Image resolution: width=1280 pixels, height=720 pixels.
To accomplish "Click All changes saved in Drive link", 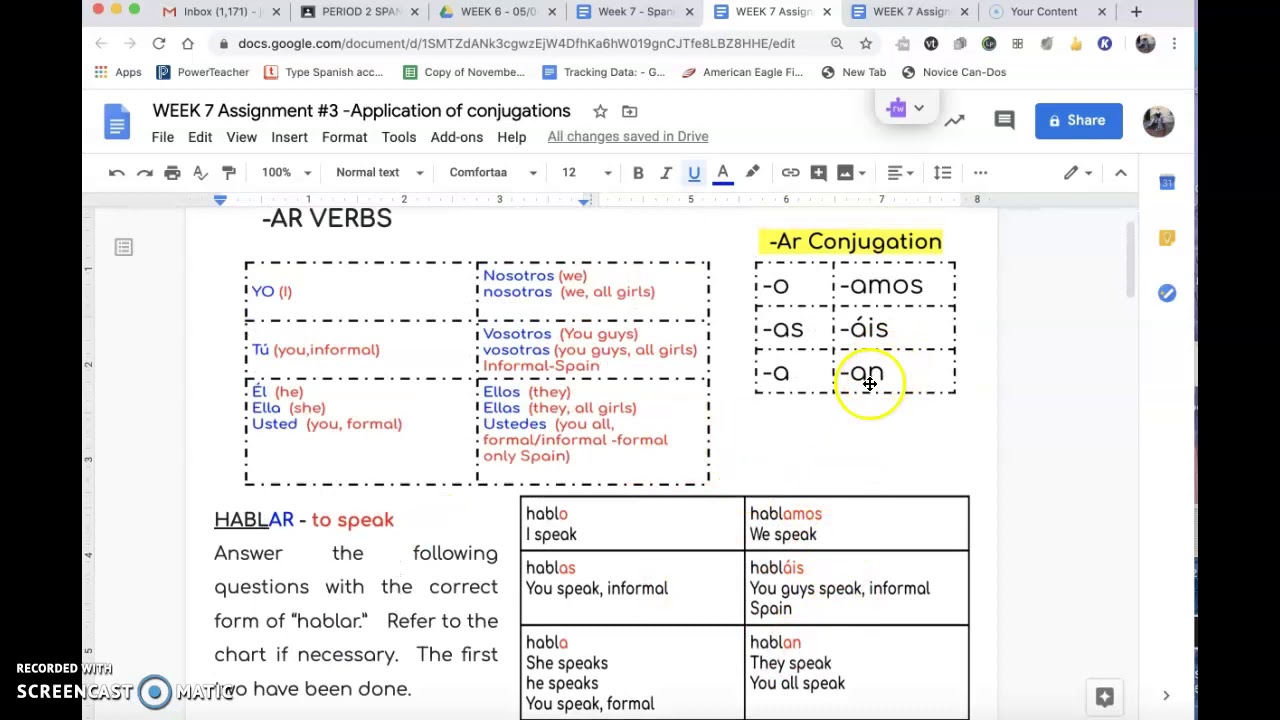I will 628,137.
